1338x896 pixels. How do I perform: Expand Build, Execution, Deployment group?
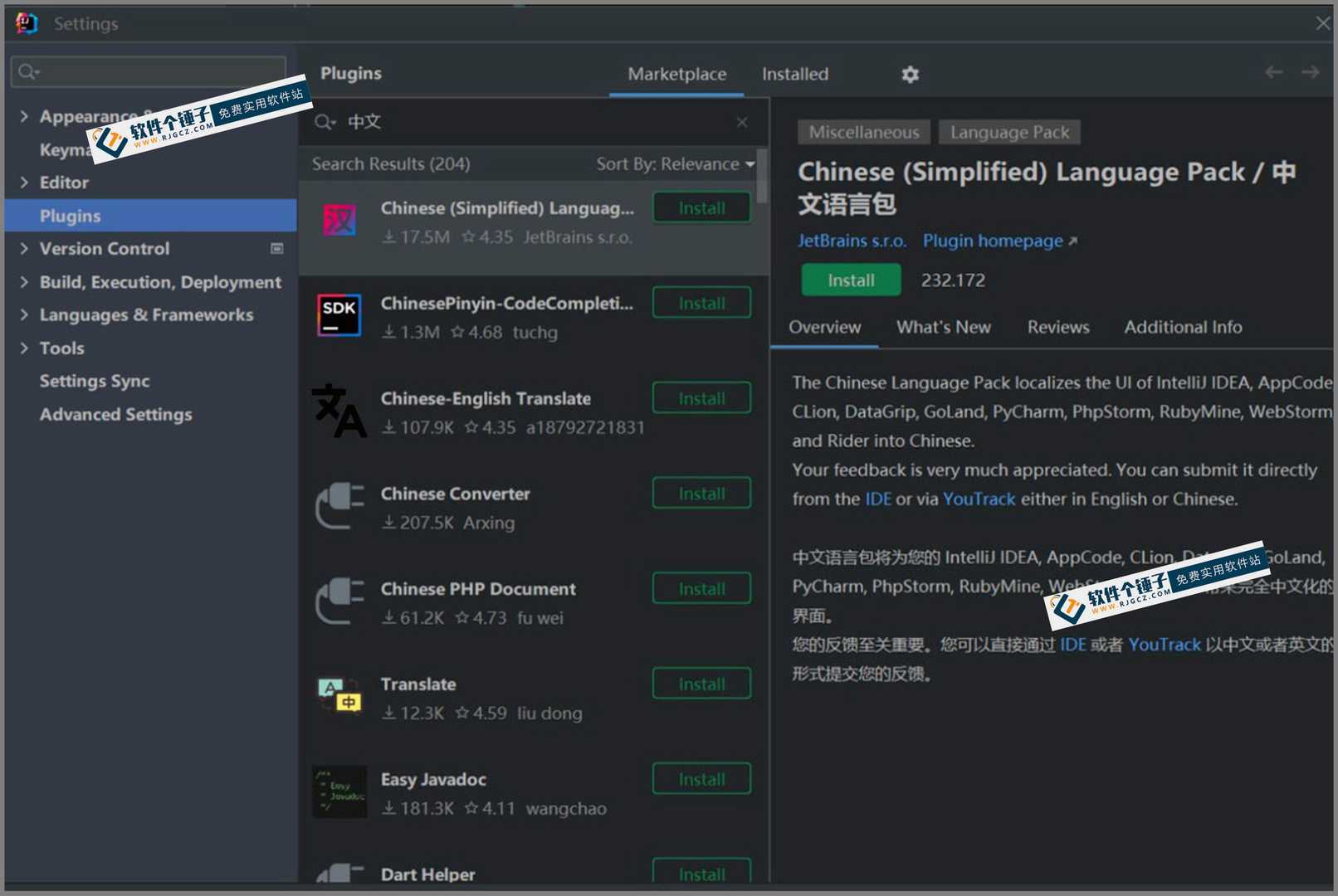pyautogui.click(x=24, y=282)
